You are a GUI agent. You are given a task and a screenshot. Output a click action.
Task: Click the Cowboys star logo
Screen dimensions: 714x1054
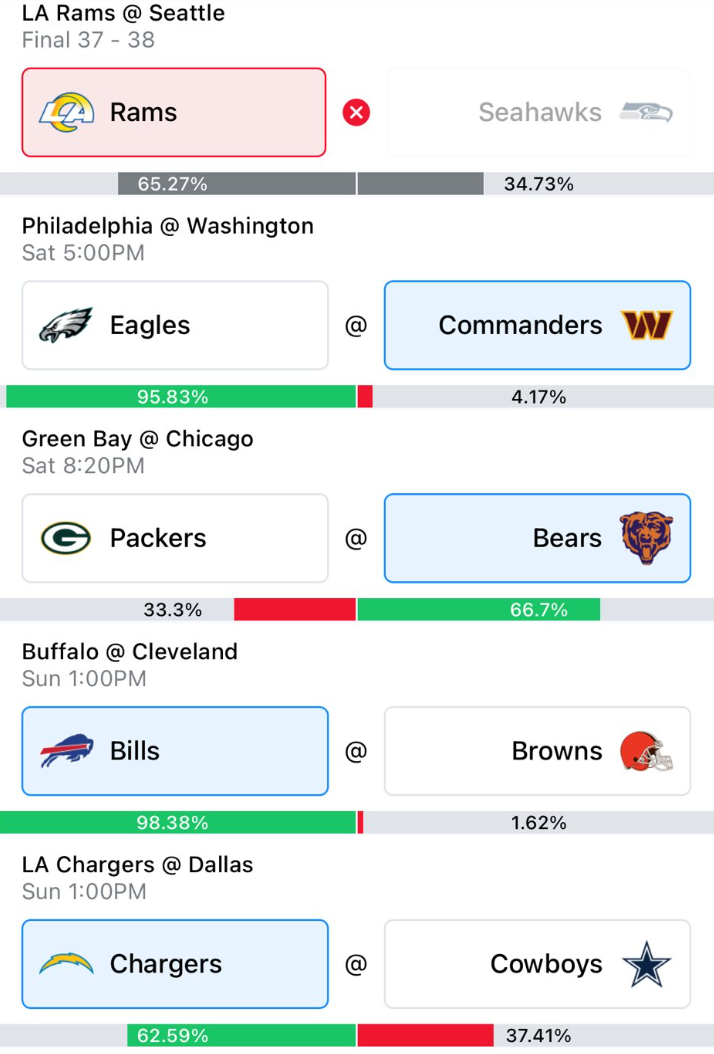(x=646, y=964)
